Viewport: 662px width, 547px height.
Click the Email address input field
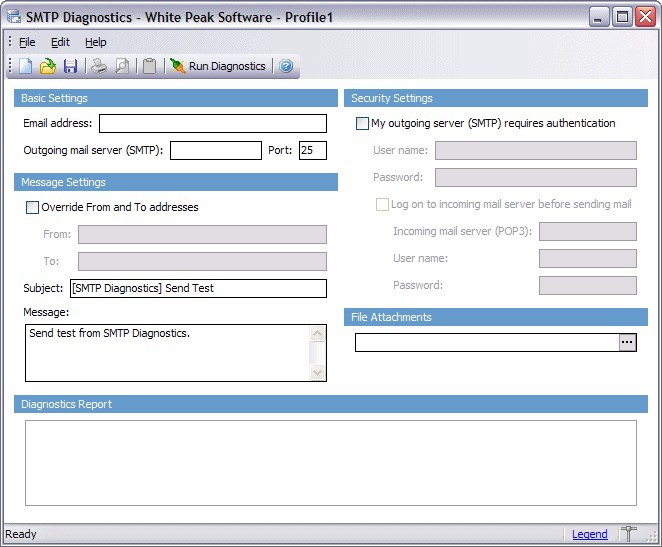(x=213, y=124)
